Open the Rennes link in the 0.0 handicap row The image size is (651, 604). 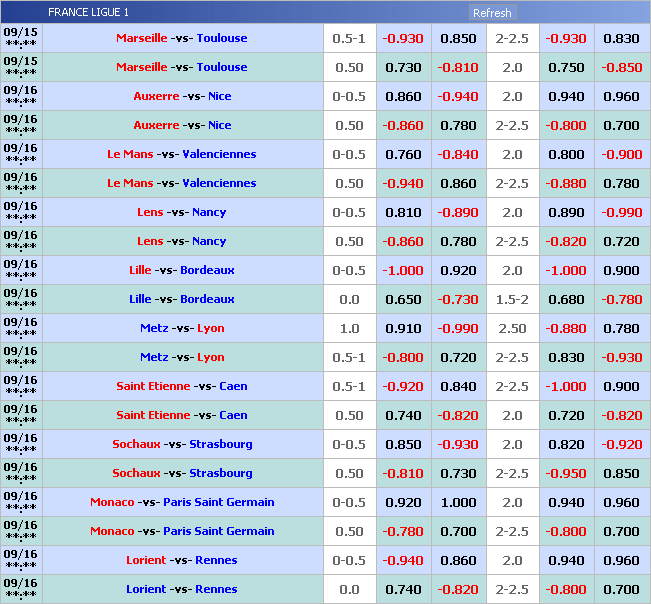[x=217, y=589]
